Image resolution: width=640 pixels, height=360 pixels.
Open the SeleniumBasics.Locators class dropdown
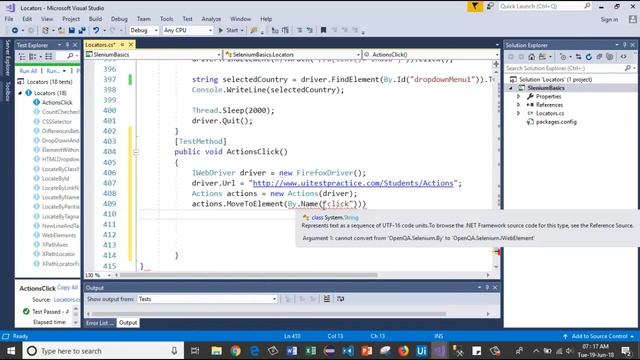click(292, 54)
